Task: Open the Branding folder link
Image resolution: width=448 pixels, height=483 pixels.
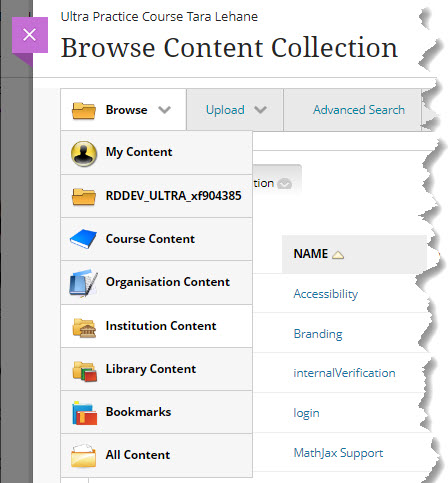Action: coord(318,334)
